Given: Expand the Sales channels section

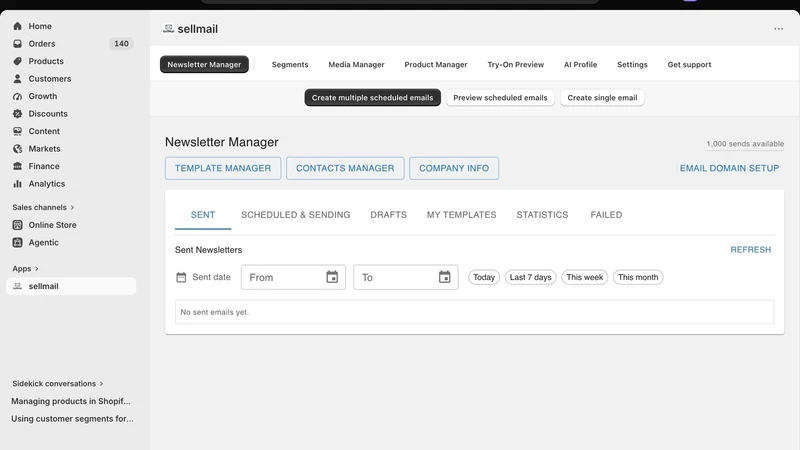Looking at the screenshot, I should click(x=43, y=207).
